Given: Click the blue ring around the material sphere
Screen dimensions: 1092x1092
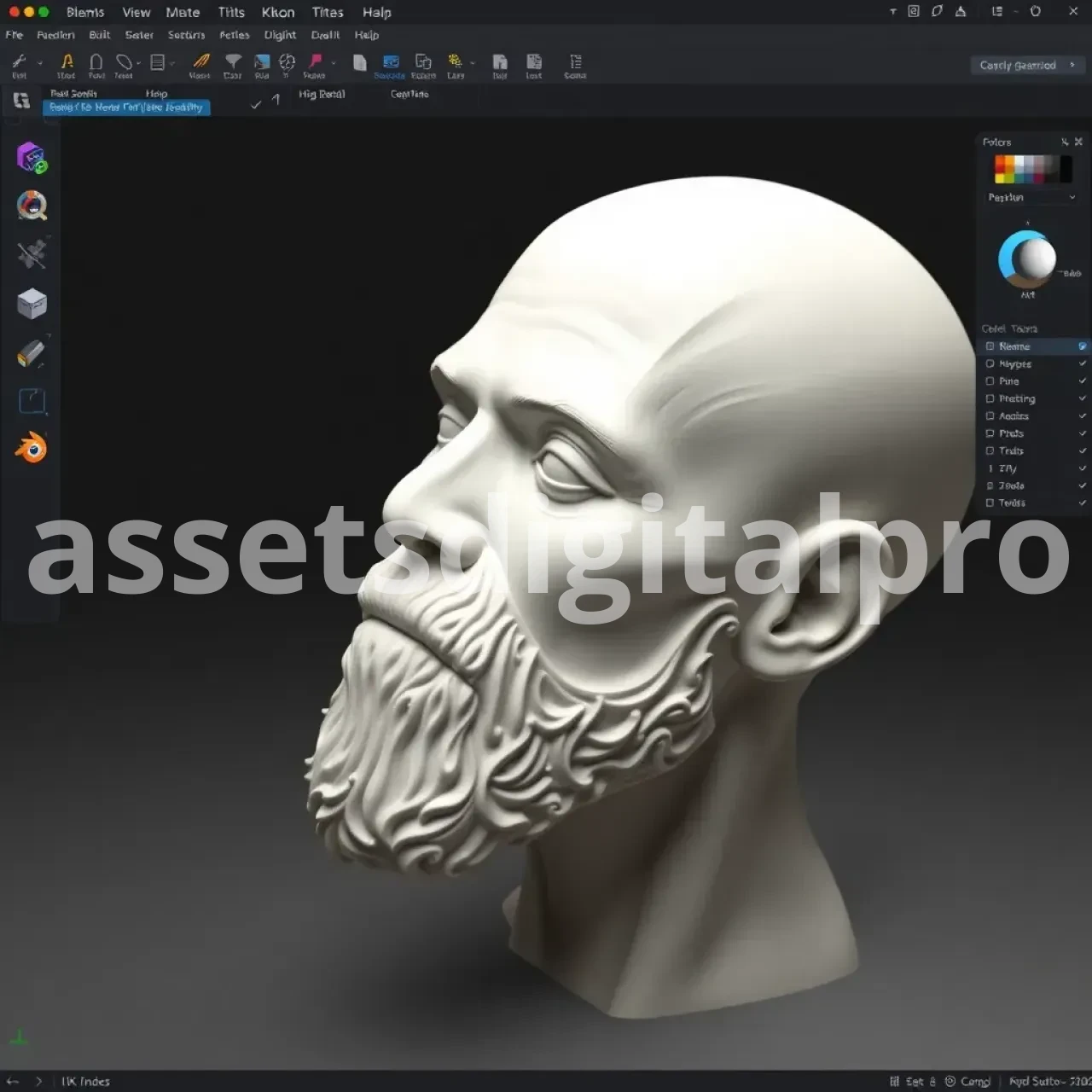Looking at the screenshot, I should point(1006,258).
